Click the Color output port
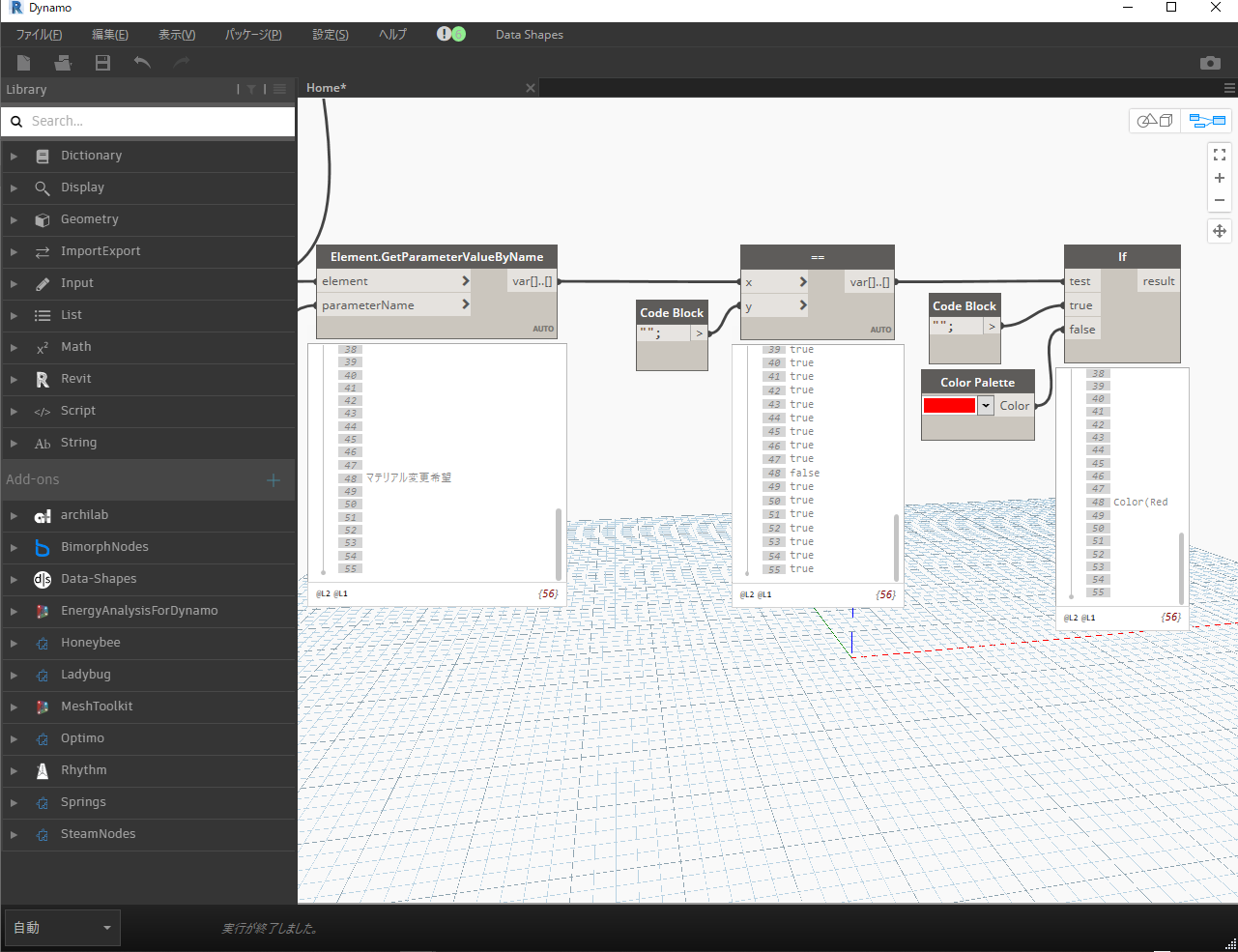Screen dimensions: 1238x952 (1015, 406)
